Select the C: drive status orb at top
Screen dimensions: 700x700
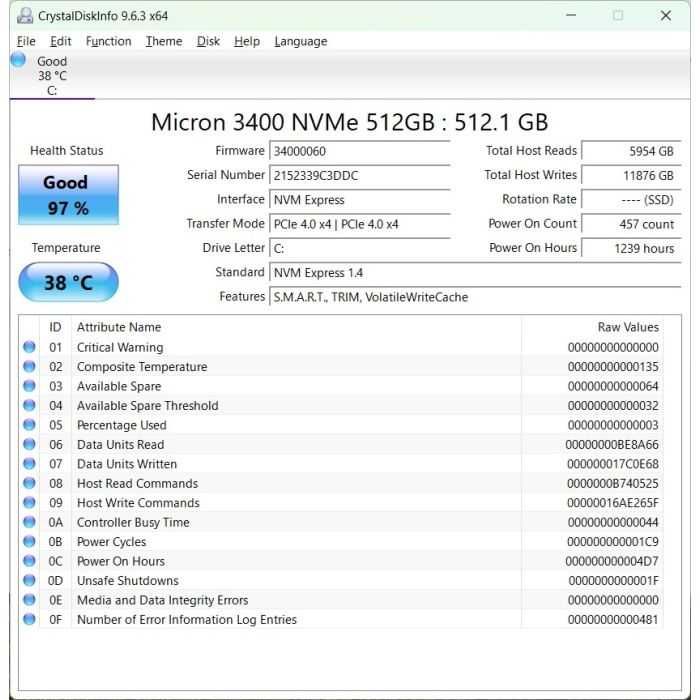click(x=18, y=59)
